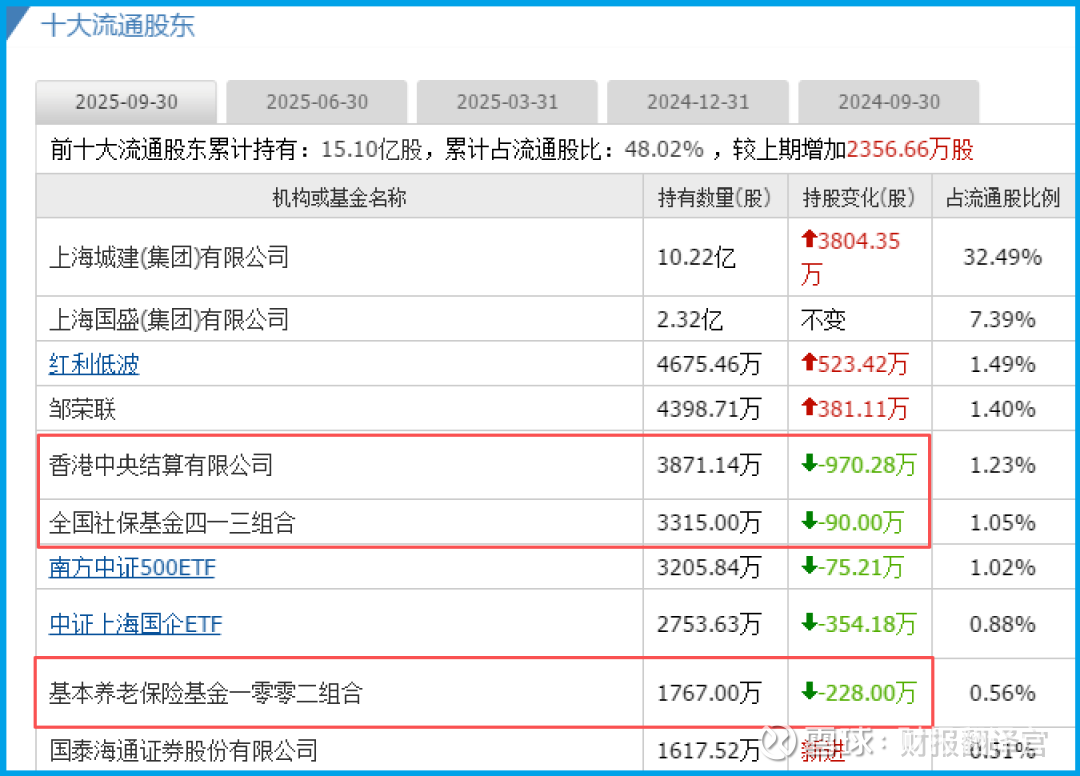Click the 32.49% ratio cell
The width and height of the screenshot is (1080, 776).
(1002, 258)
